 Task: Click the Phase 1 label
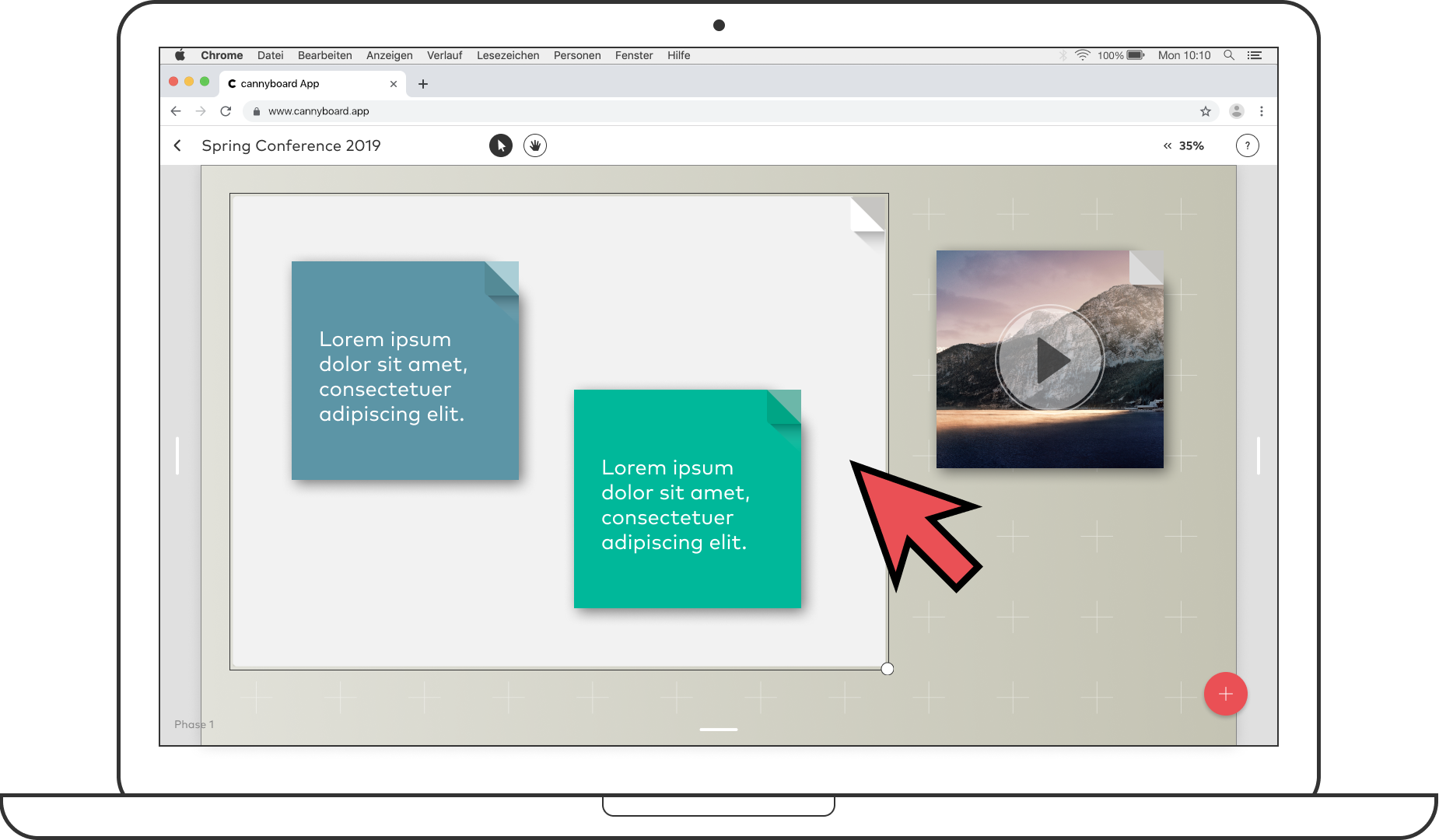tap(194, 724)
